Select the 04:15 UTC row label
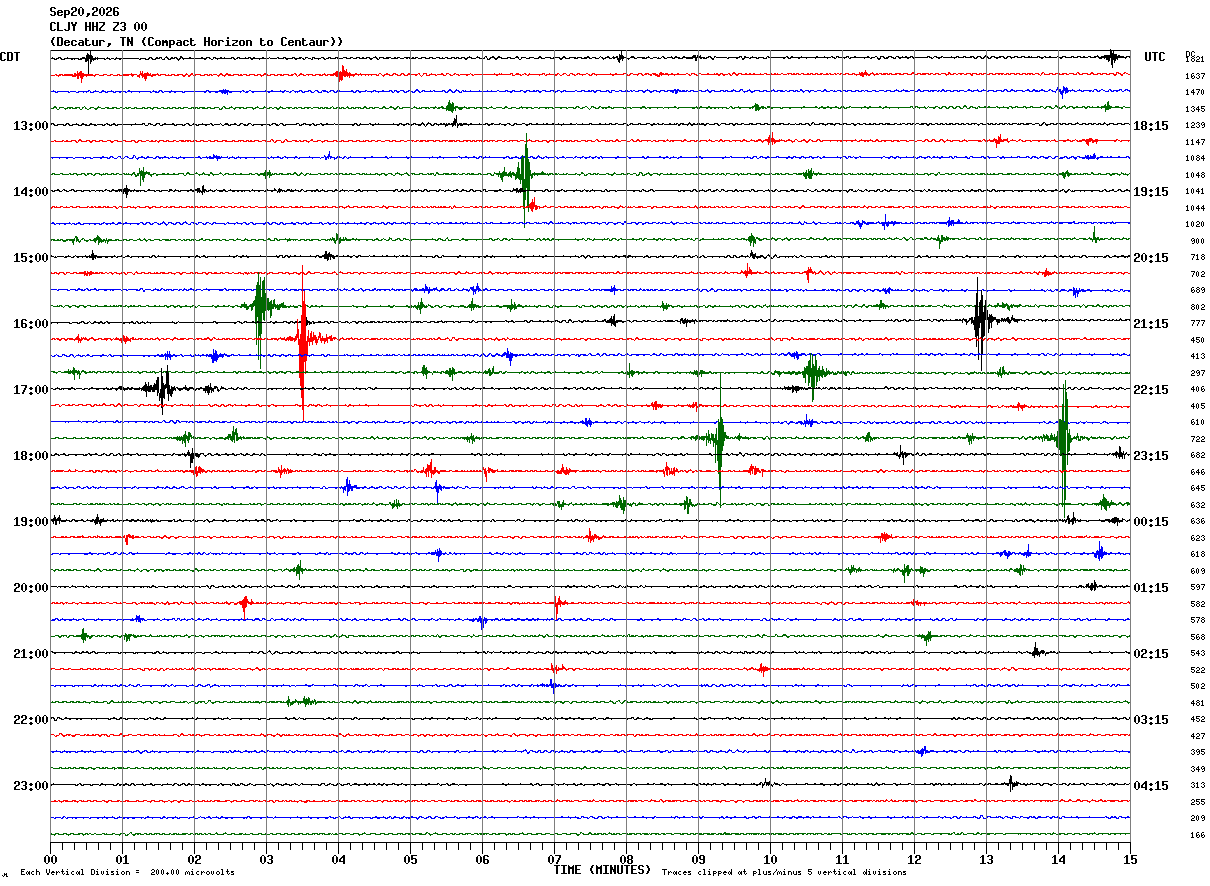 (x=1151, y=786)
